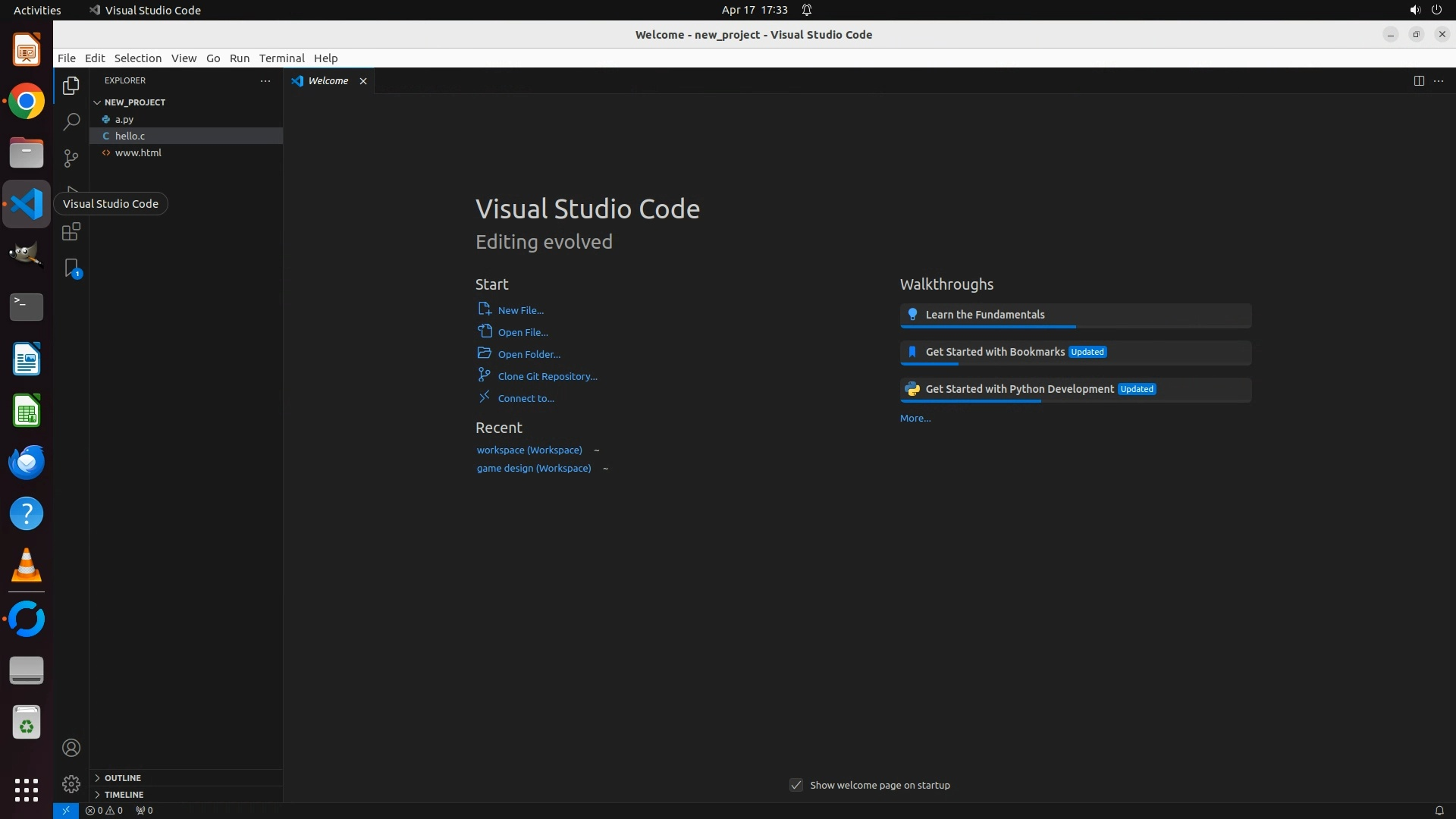Open the Manage gear icon

pyautogui.click(x=71, y=783)
